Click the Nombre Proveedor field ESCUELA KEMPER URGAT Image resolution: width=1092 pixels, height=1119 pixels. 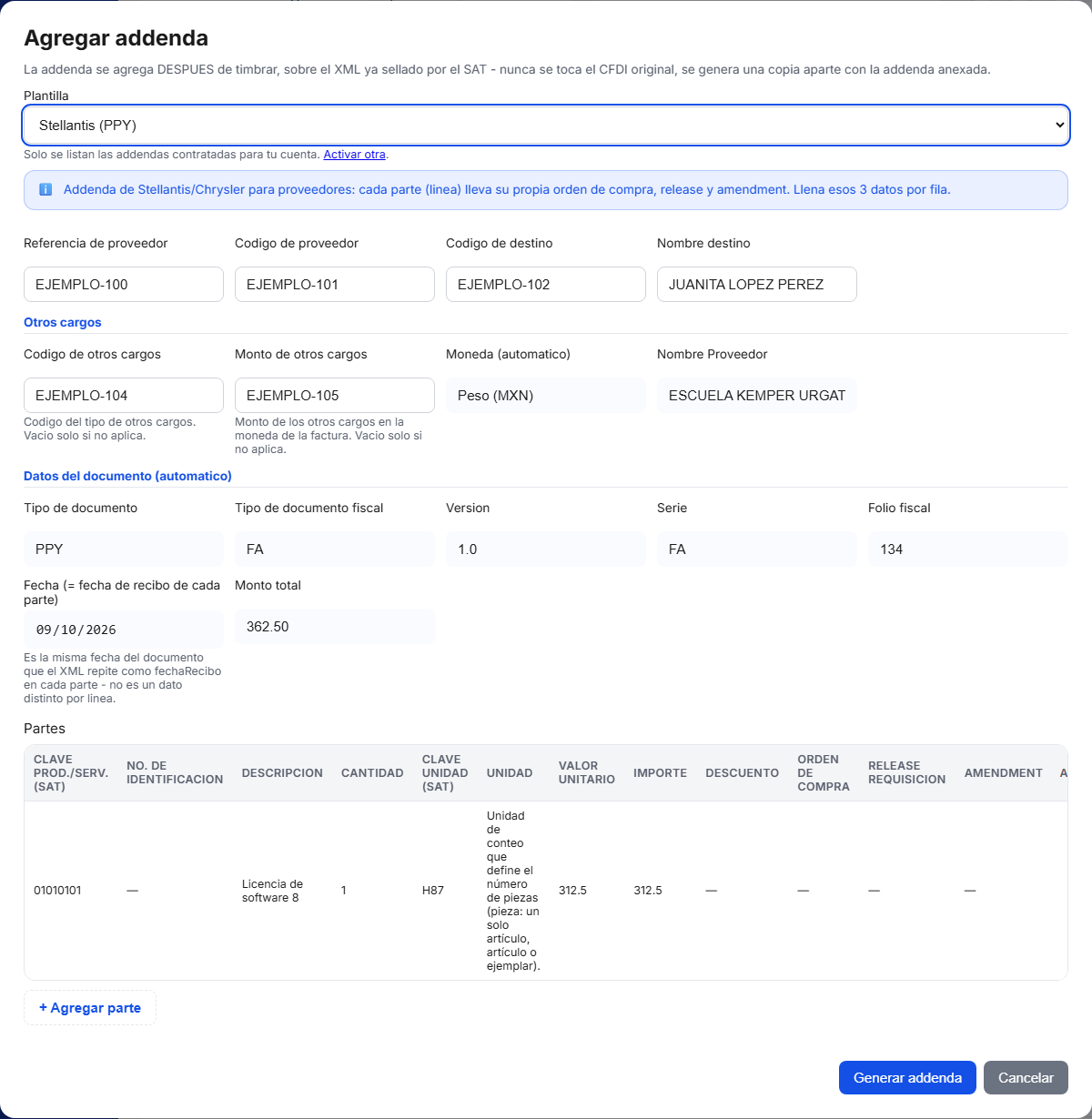757,396
